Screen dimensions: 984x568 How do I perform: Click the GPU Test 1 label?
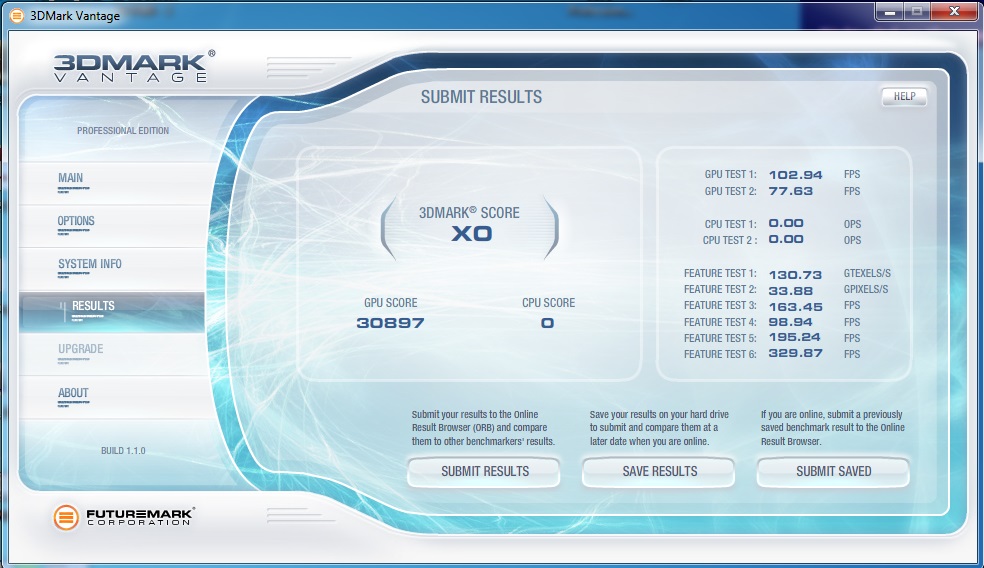730,174
